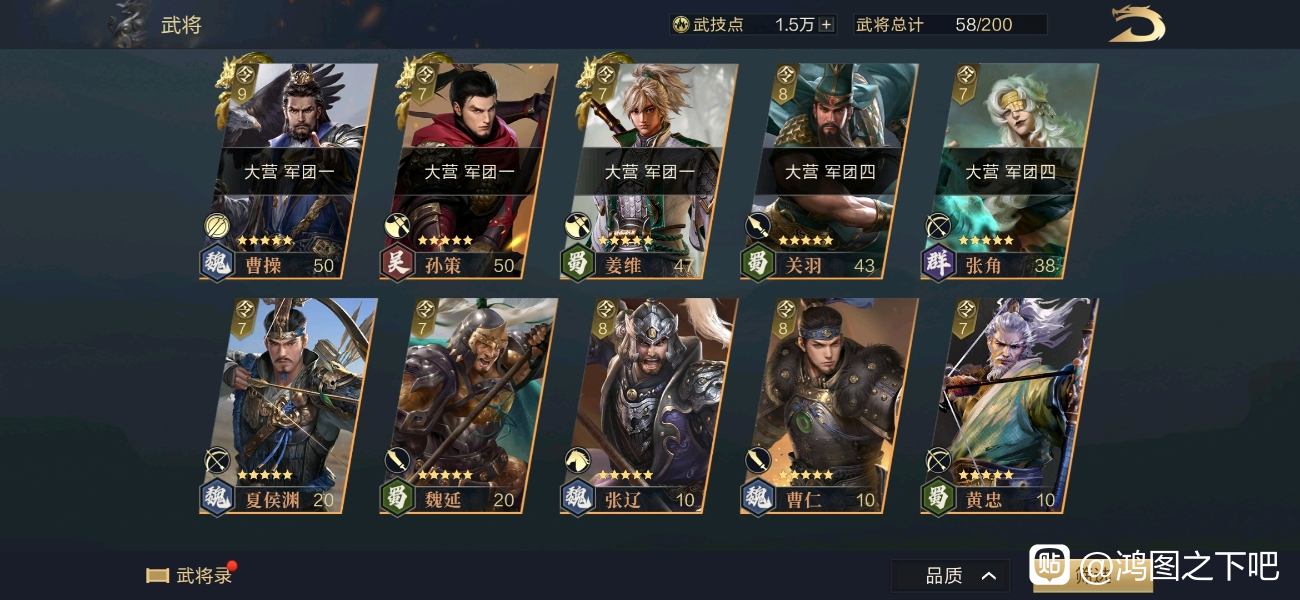Open the 魏延 general card

[x=469, y=406]
